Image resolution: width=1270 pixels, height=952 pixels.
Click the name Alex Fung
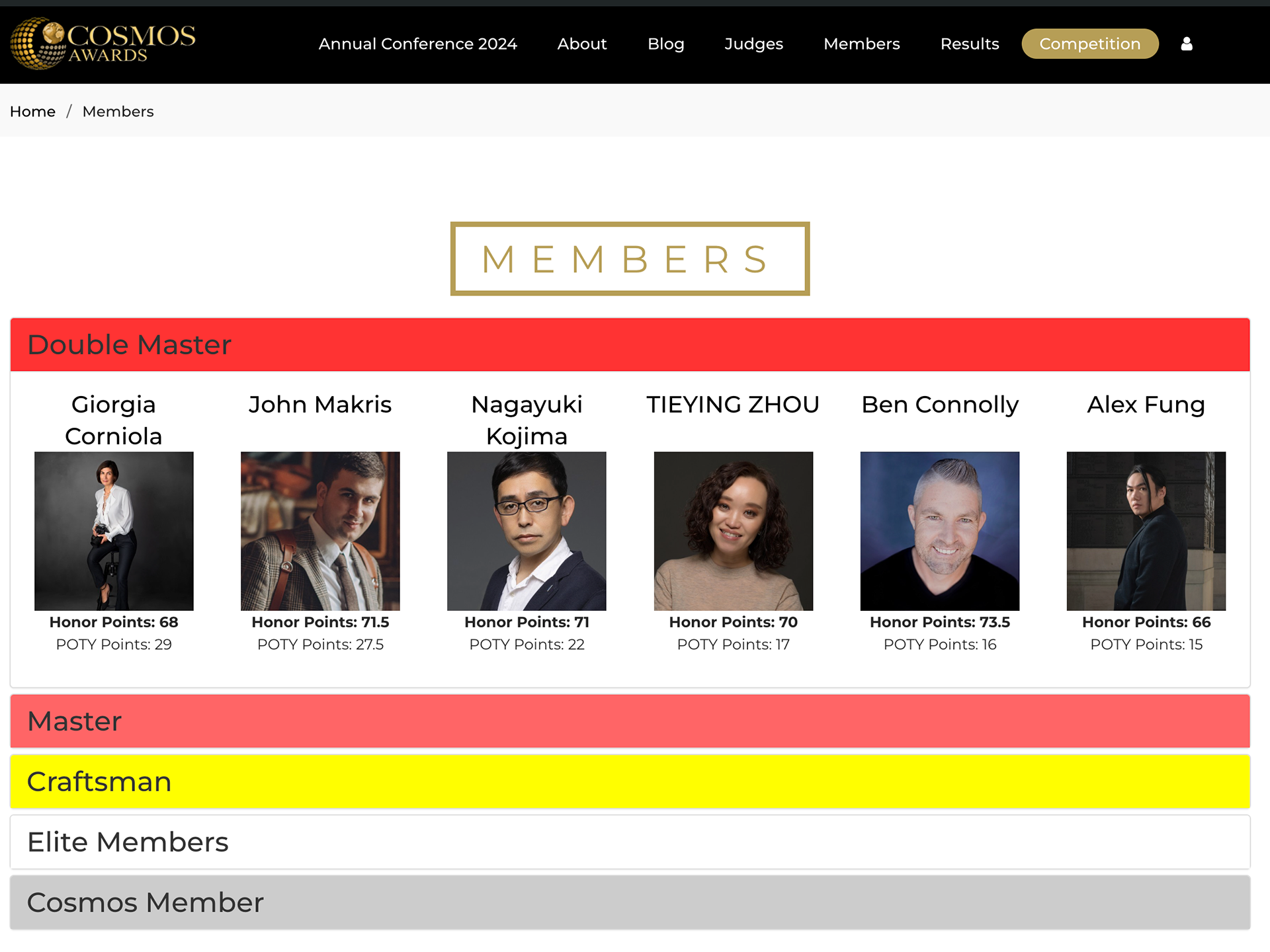(1146, 404)
